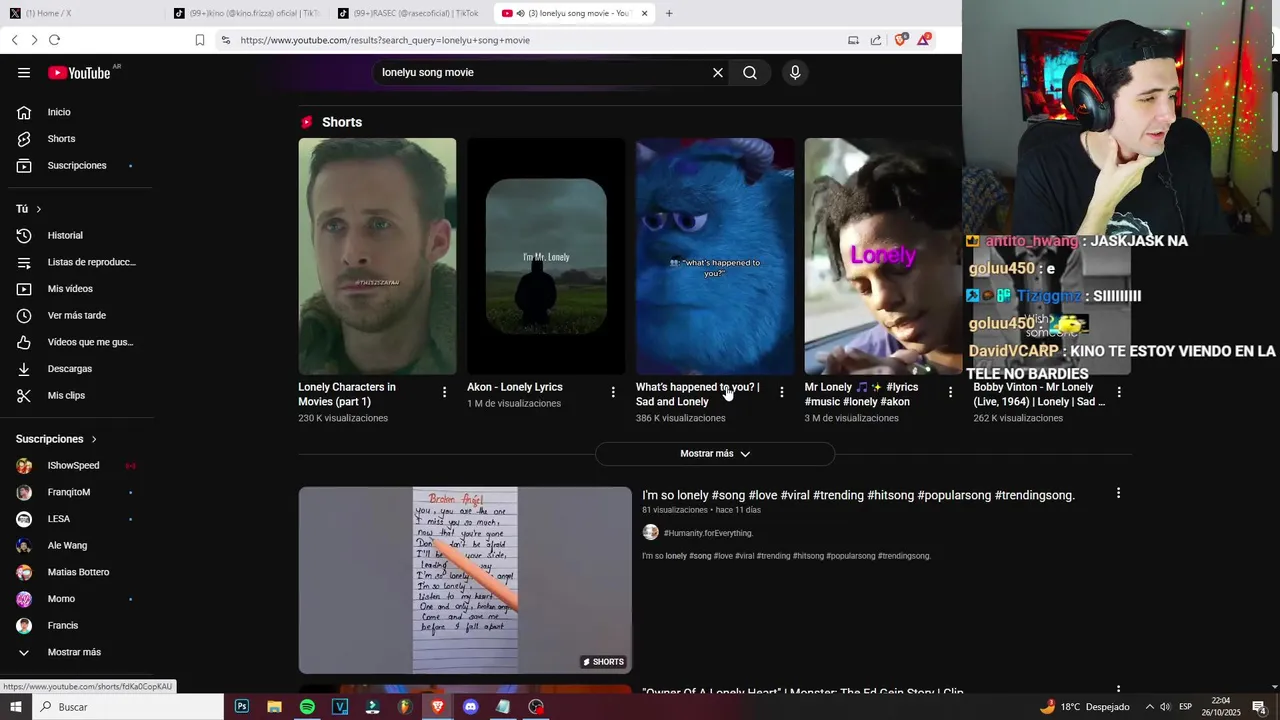Start voice search with the microphone
Image resolution: width=1280 pixels, height=720 pixels.
[x=795, y=72]
